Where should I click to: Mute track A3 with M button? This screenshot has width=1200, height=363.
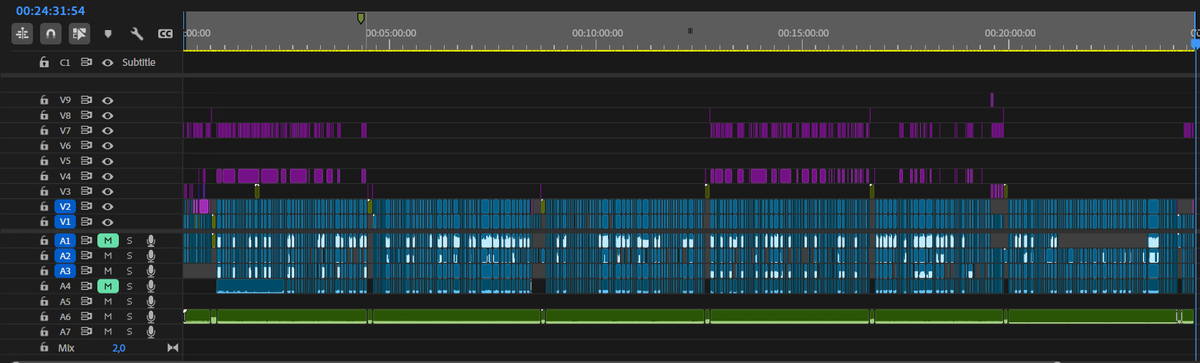(108, 271)
